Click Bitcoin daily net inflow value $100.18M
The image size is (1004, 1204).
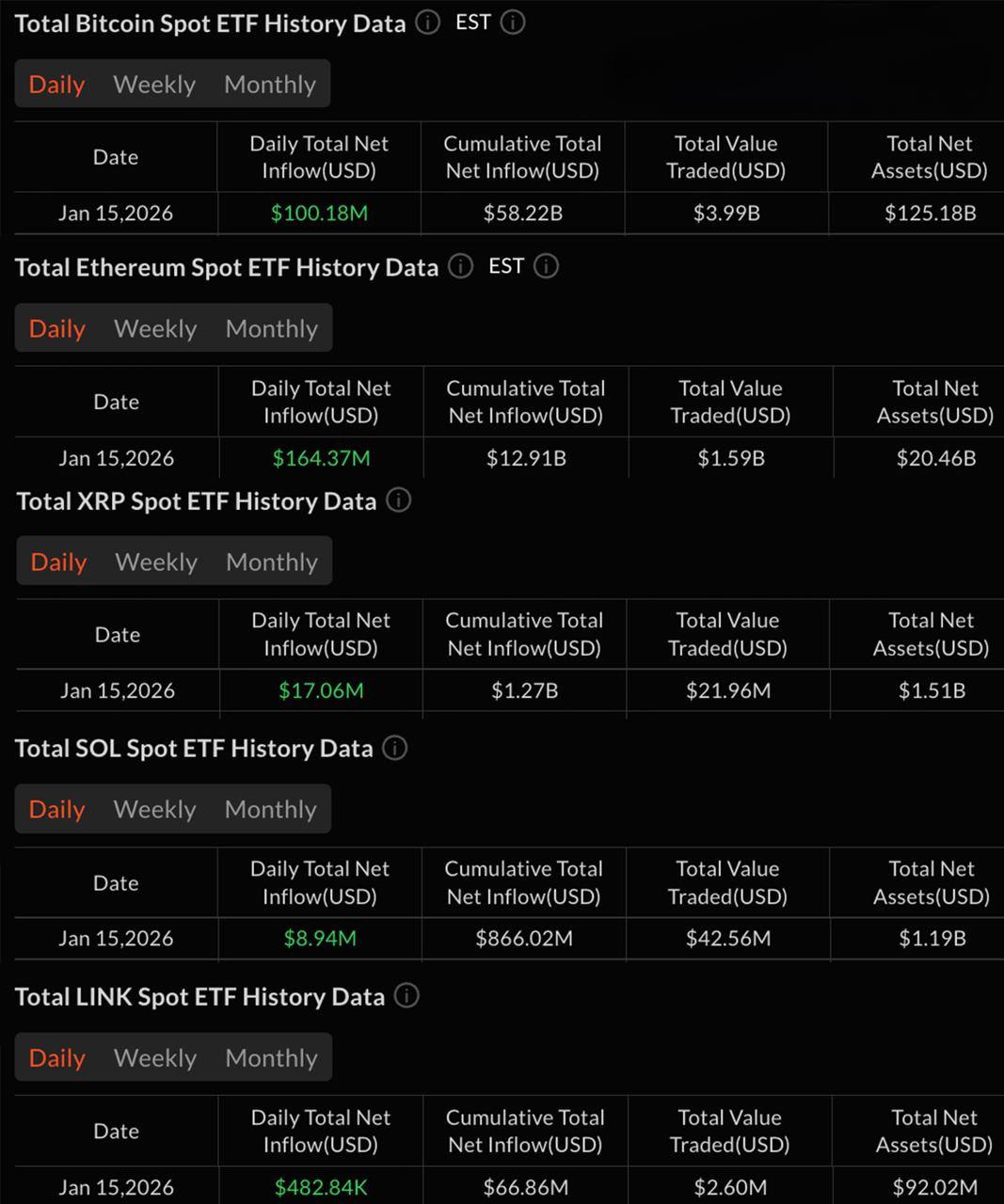(x=319, y=214)
